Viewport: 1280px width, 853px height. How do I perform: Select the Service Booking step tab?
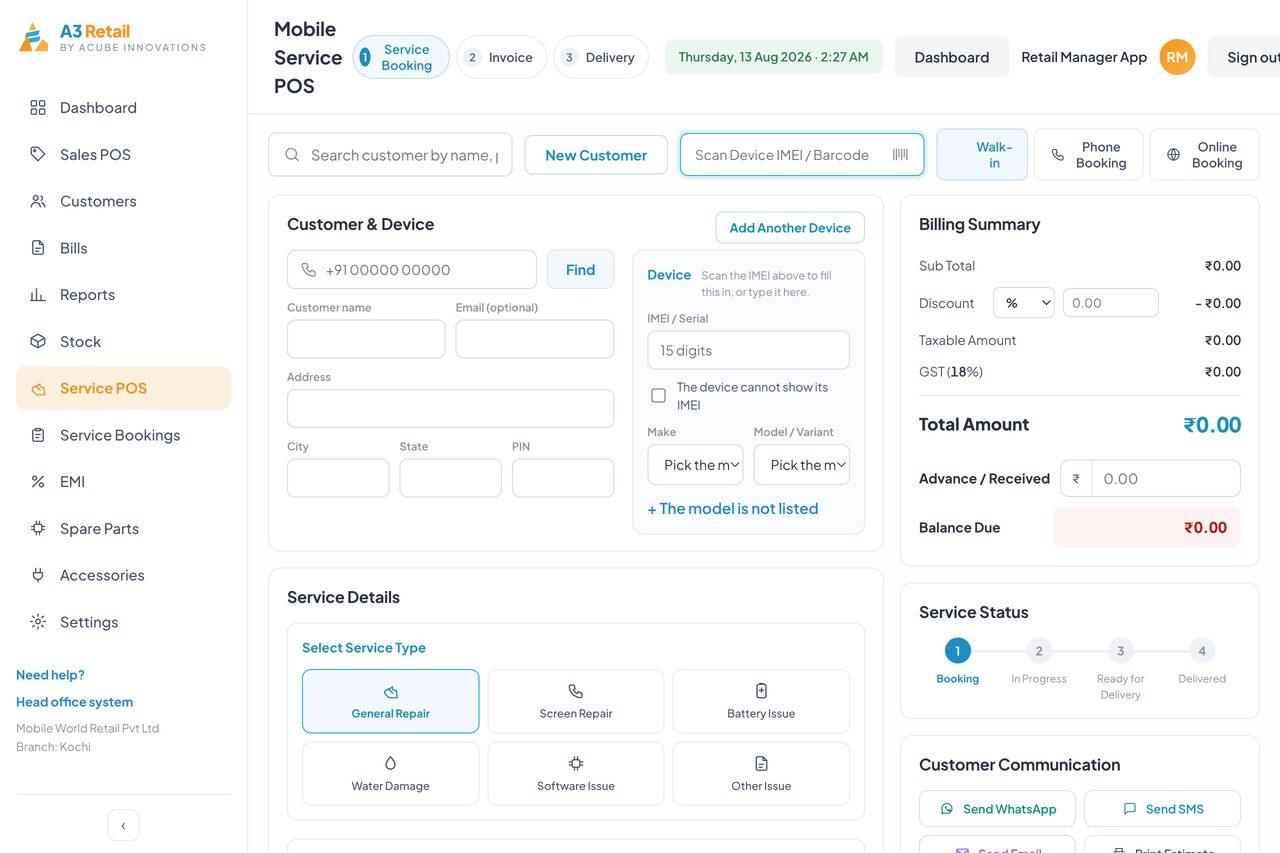401,57
